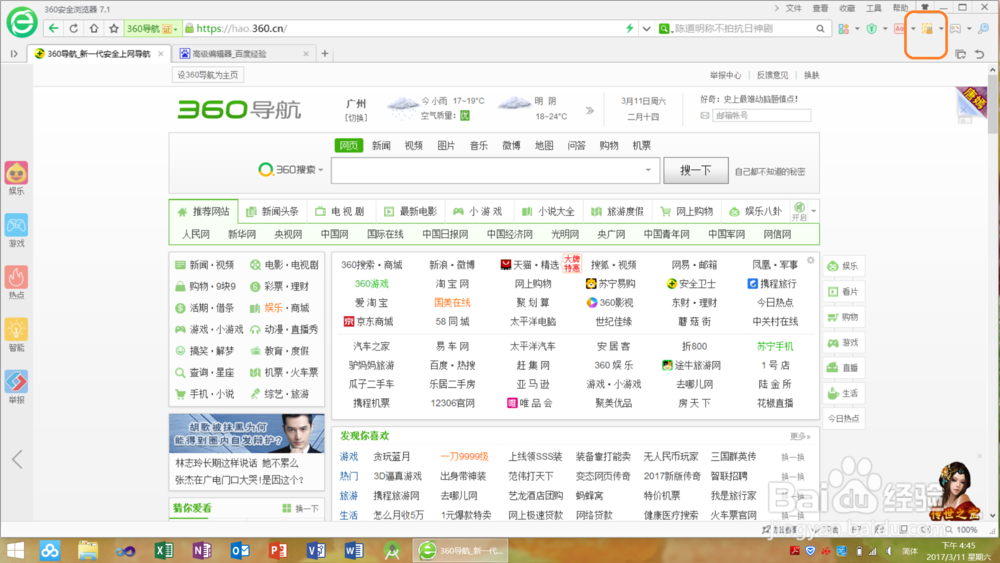Open a new tab with plus button
Screen dimensions: 1000x563
[x=325, y=54]
